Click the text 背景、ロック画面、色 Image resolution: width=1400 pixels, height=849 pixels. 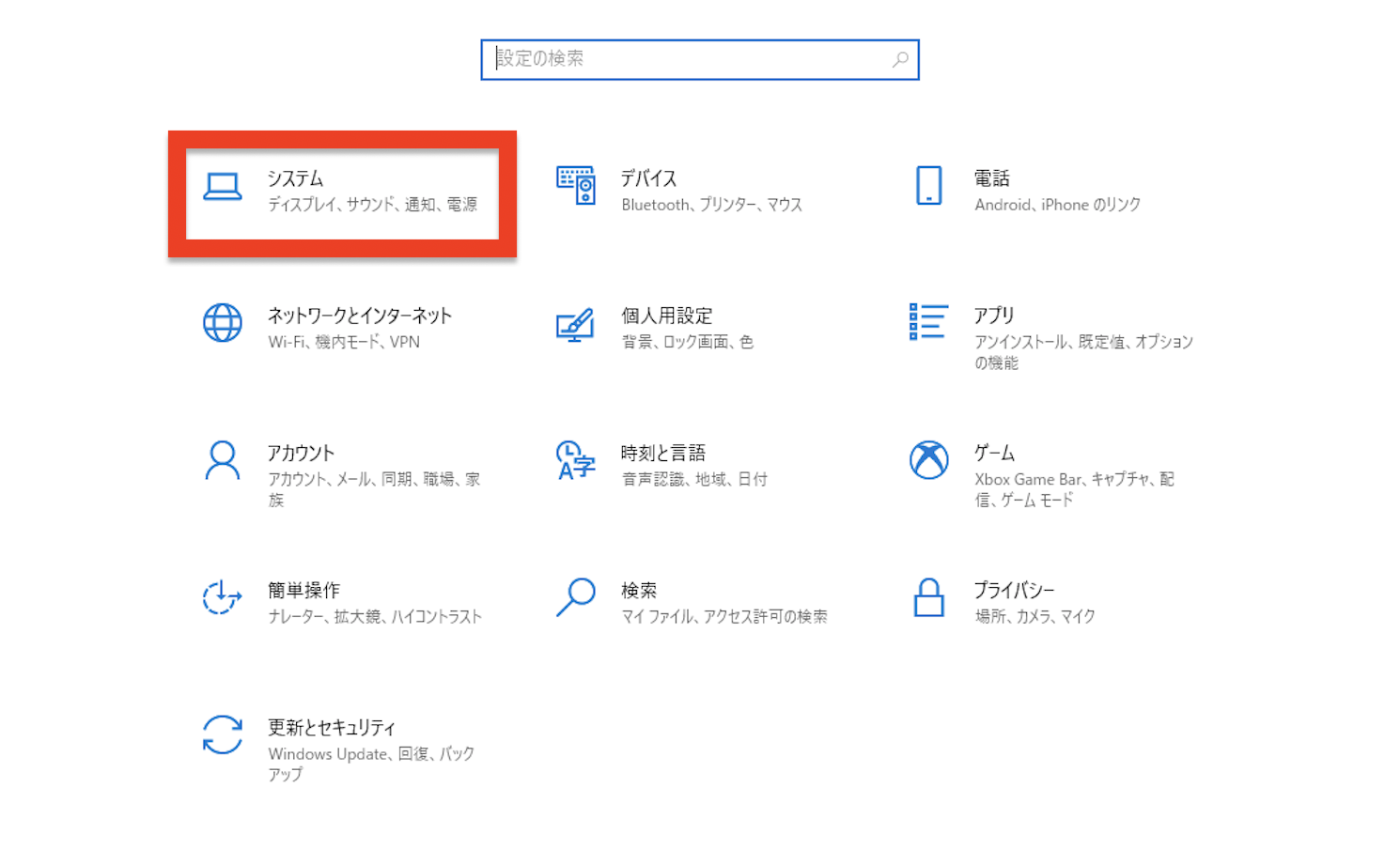(688, 342)
